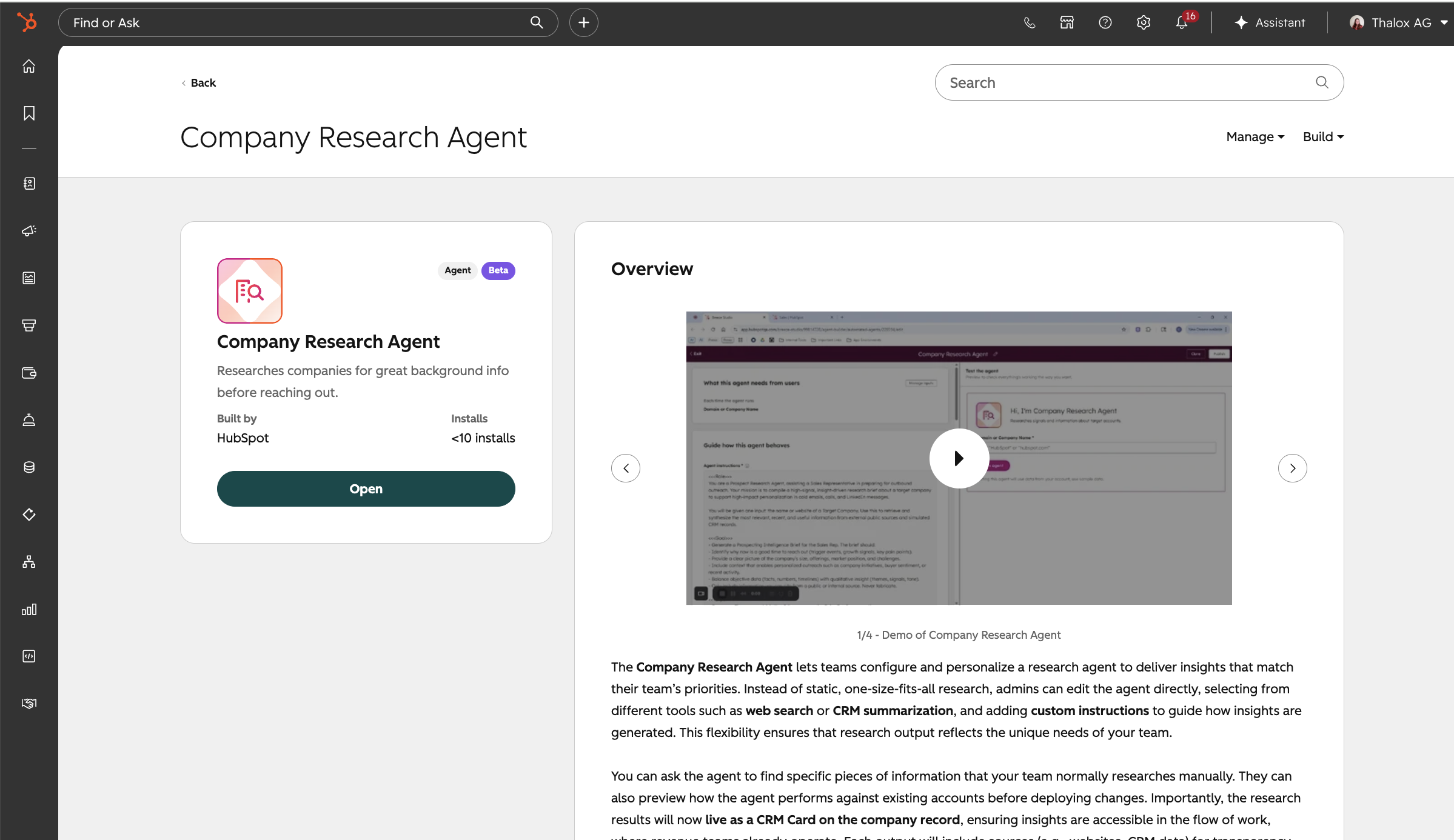Open the Sales storefront icon in sidebar
Screen dimensions: 1454x840
[29, 325]
